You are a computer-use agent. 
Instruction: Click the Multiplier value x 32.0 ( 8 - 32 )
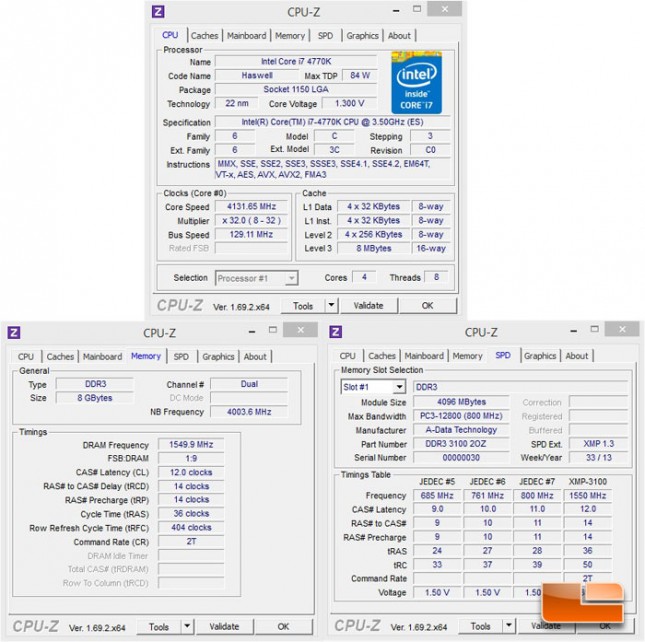click(x=251, y=220)
